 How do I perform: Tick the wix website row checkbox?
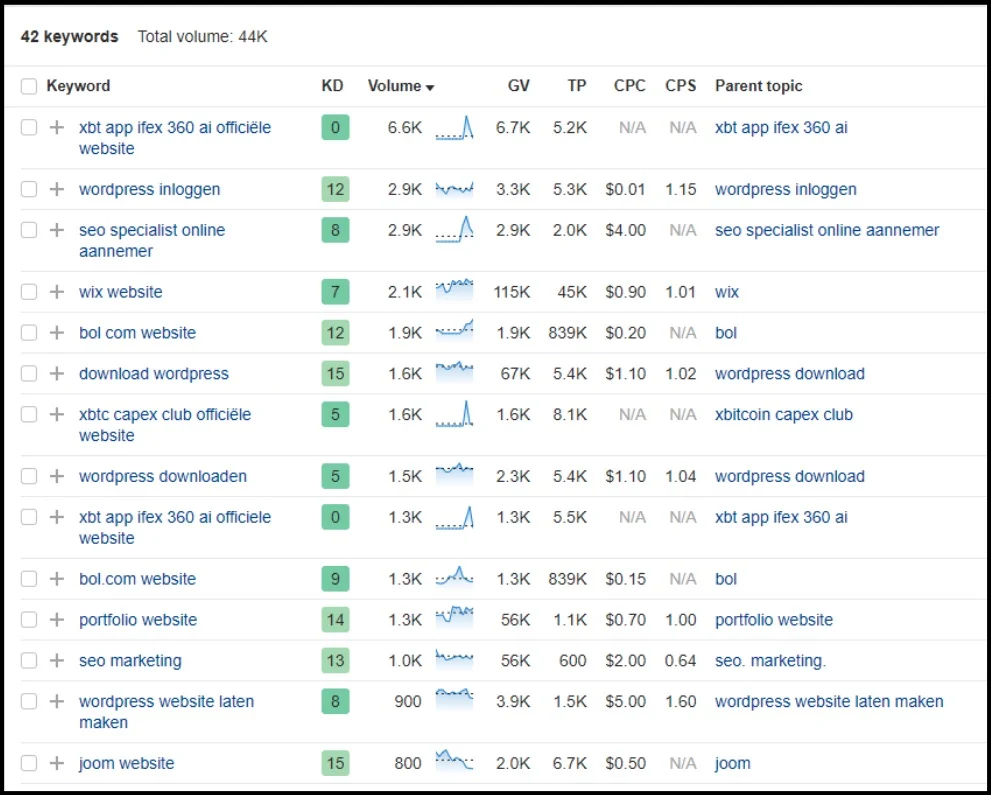tap(29, 292)
